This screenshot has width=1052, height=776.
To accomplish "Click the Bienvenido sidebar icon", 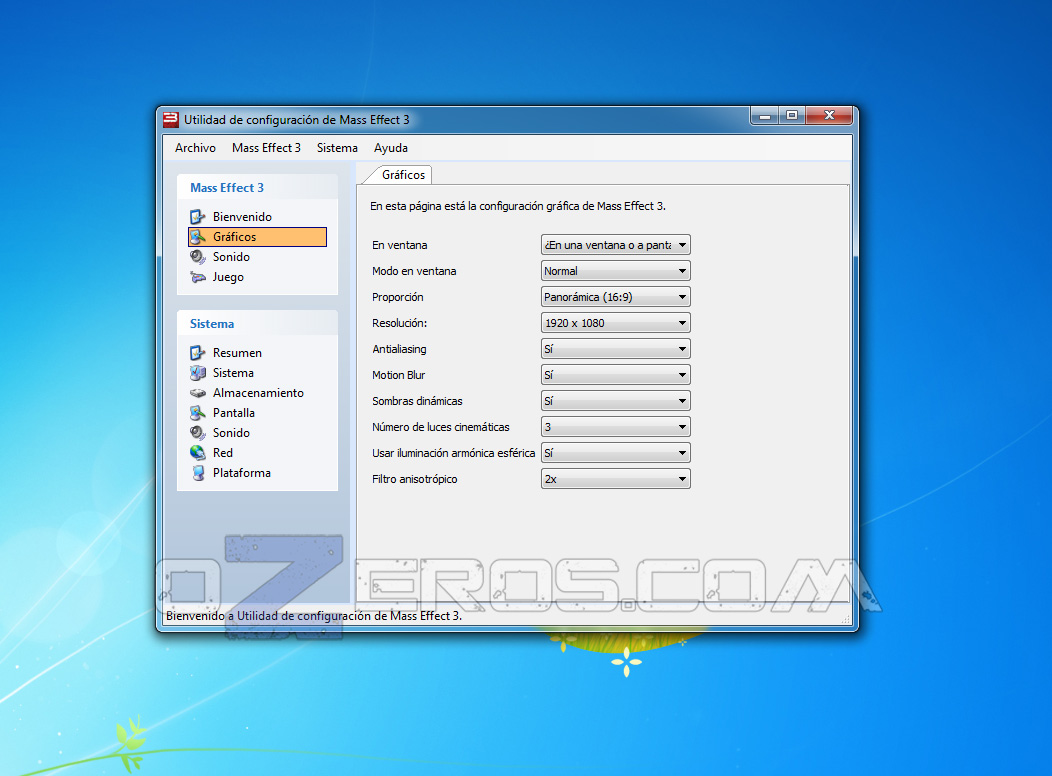I will [197, 217].
